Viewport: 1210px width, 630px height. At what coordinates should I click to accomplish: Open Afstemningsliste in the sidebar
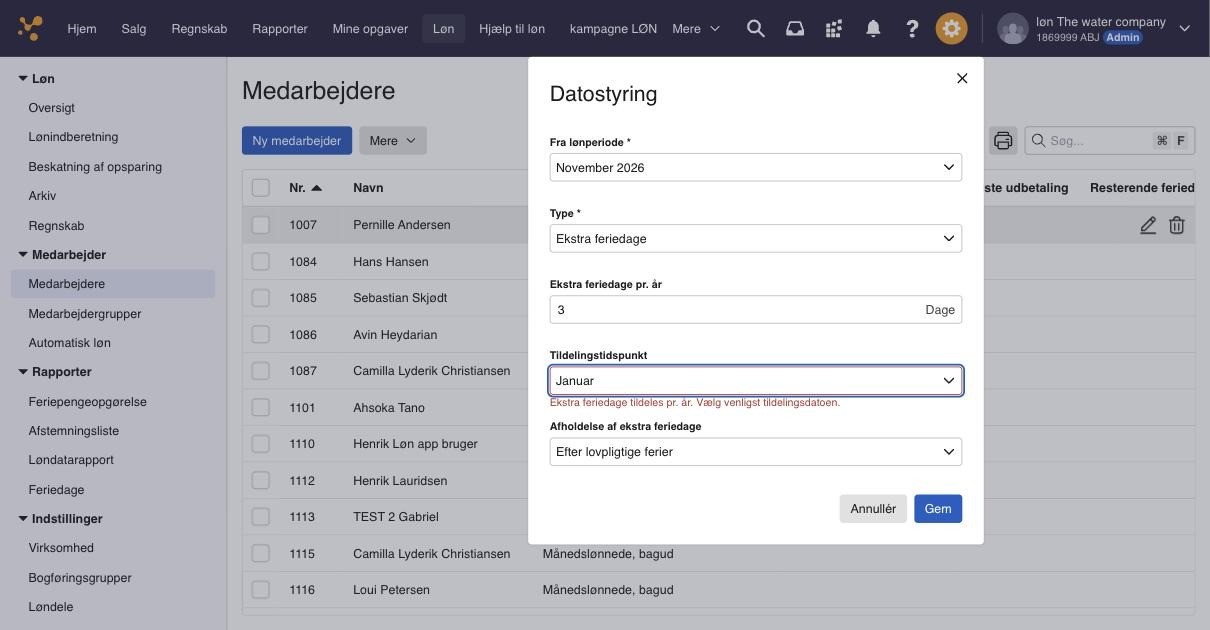coord(74,431)
